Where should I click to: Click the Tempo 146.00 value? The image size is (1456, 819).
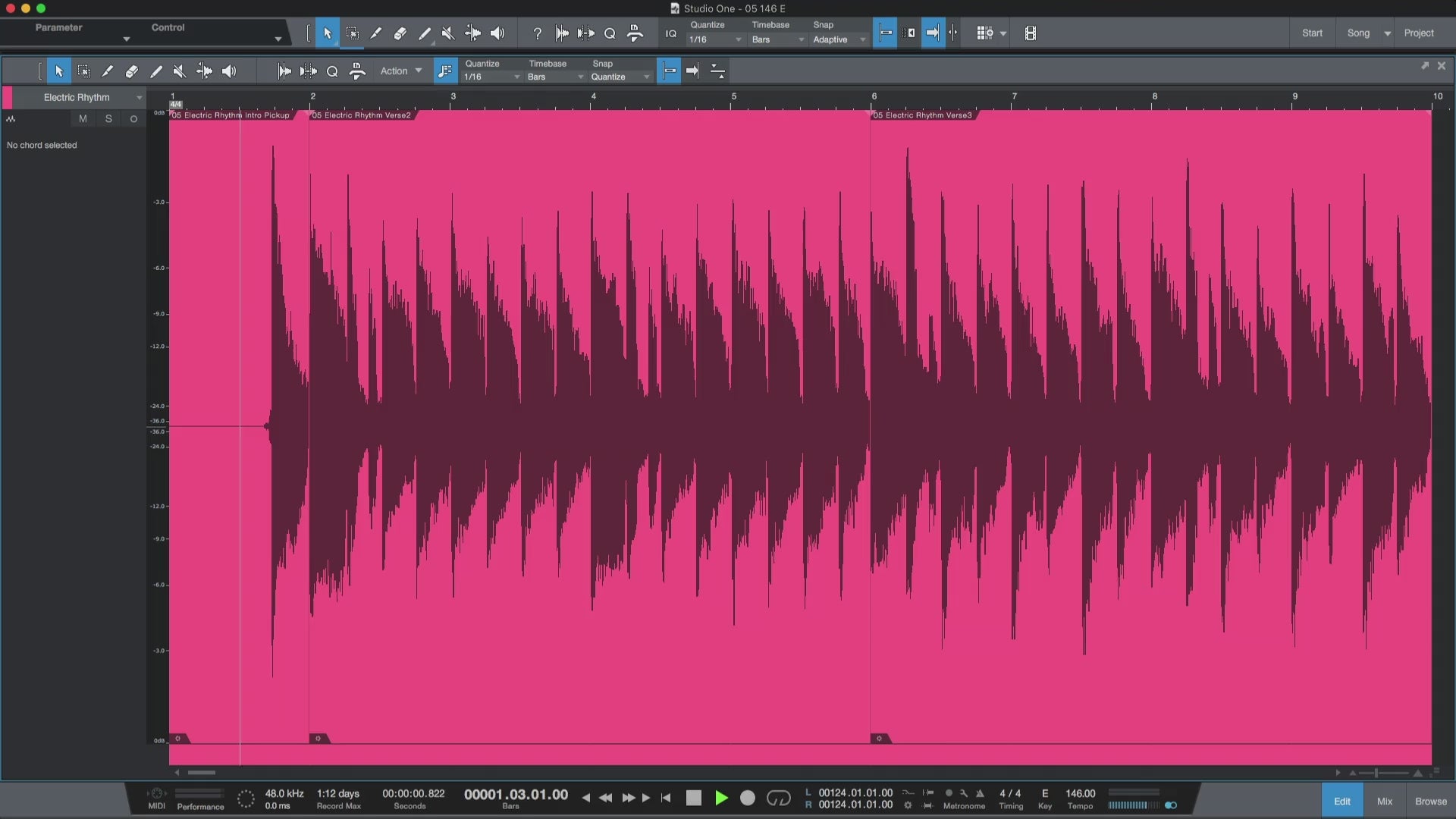(1080, 793)
